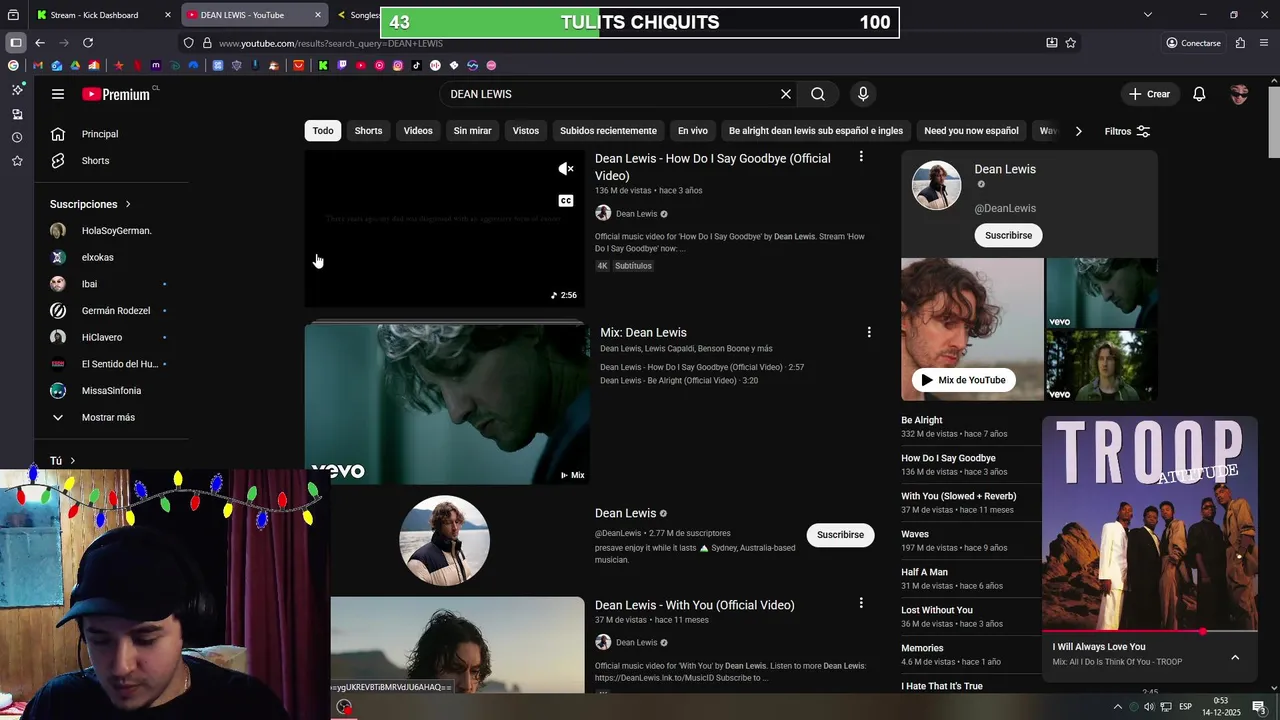Adjust system volume speaker icon
1280x720 pixels.
point(1149,707)
